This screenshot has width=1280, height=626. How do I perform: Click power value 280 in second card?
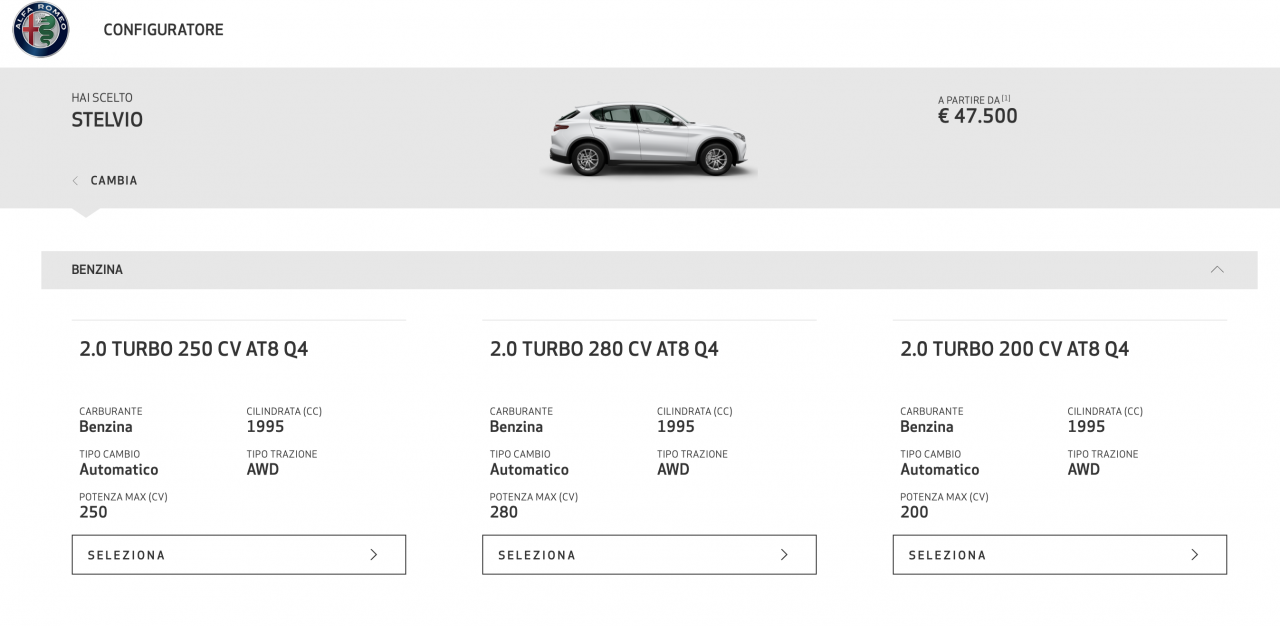504,512
